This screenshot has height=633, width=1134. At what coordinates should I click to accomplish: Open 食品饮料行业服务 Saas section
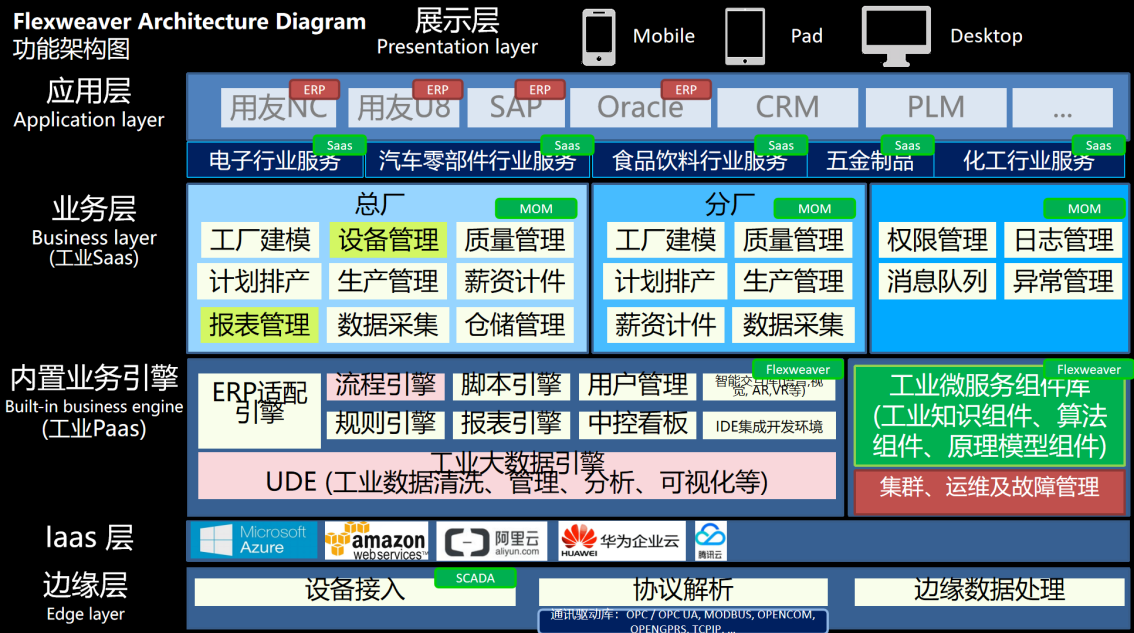coord(699,160)
